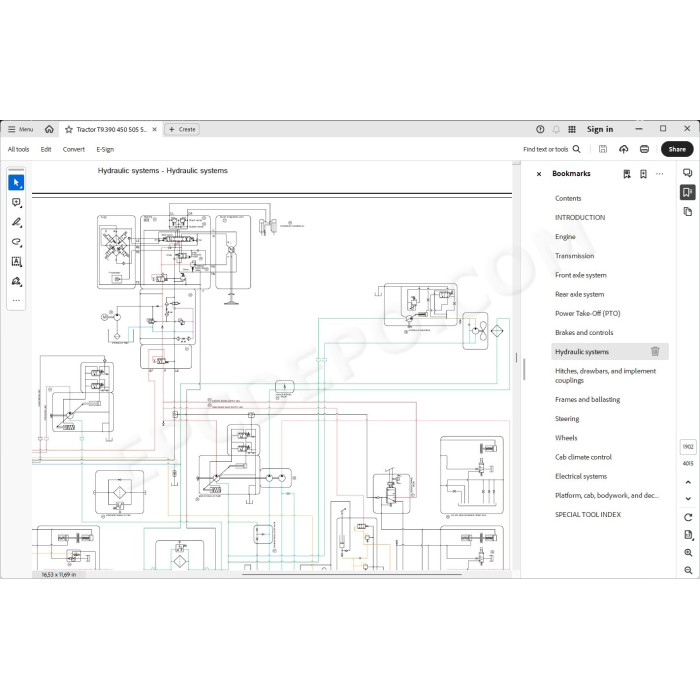
Task: Open the All tools menu
Action: tap(18, 150)
